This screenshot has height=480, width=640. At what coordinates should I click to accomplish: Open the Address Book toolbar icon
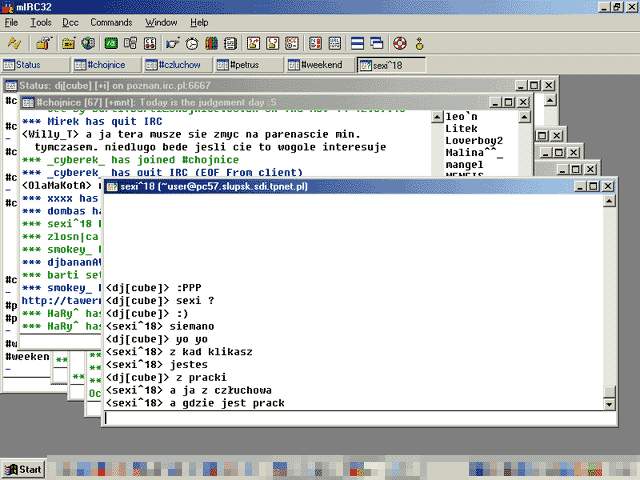coord(231,43)
